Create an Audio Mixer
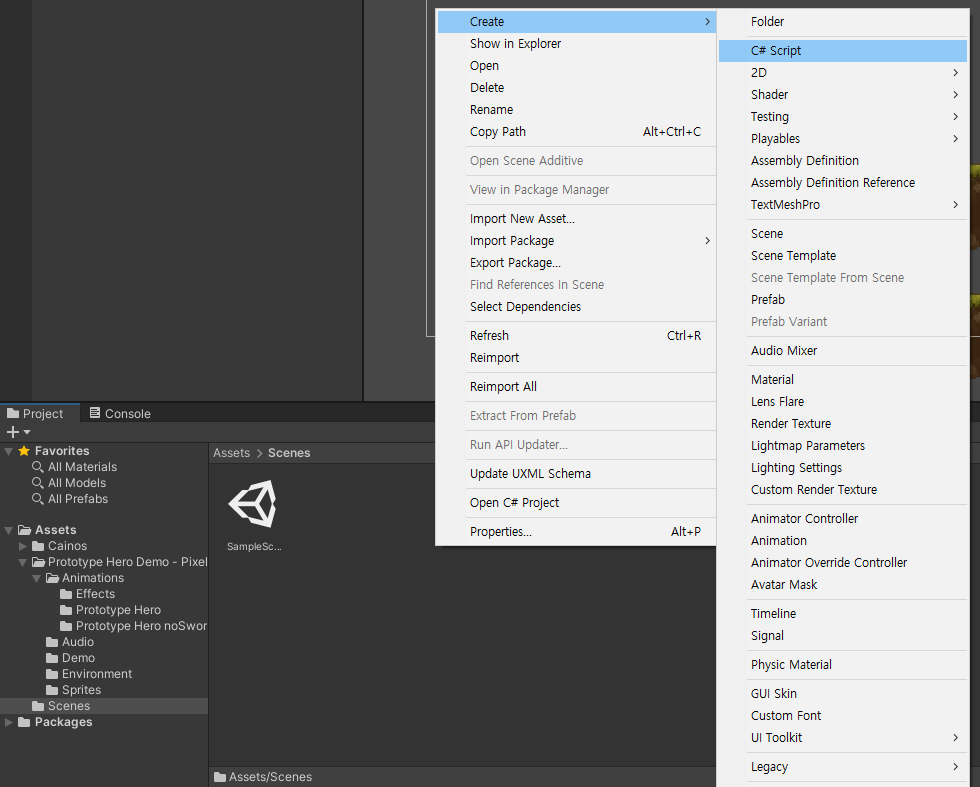980x787 pixels. [x=842, y=351]
